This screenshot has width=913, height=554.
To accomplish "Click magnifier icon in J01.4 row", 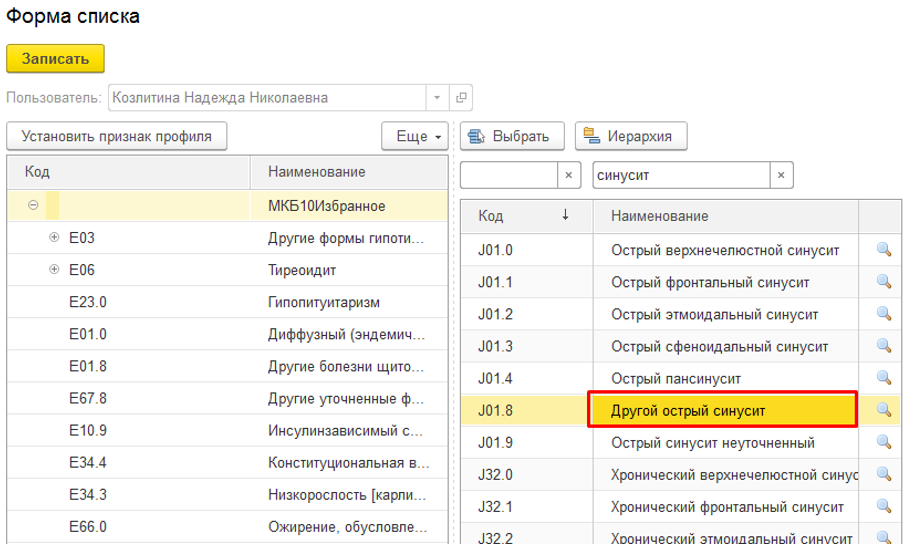I will pyautogui.click(x=883, y=378).
